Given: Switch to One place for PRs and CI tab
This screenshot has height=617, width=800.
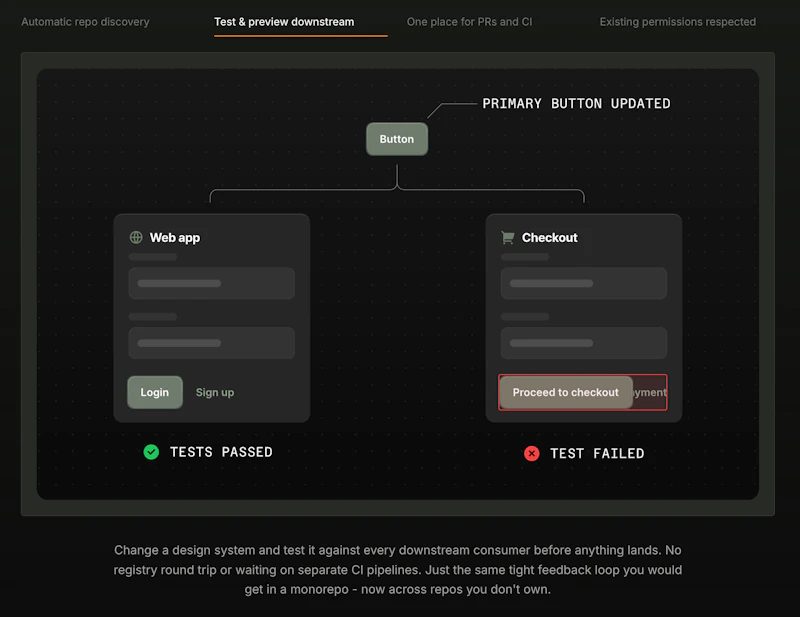Looking at the screenshot, I should tap(469, 22).
